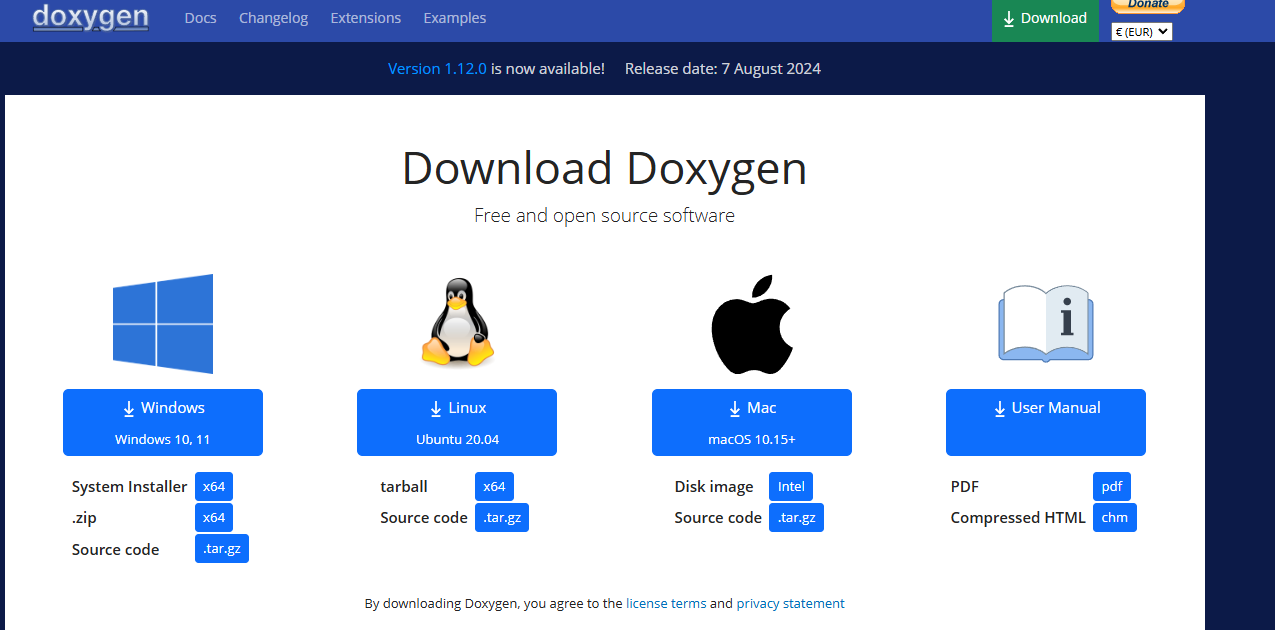1275x630 pixels.
Task: Download Doxygen for Mac macOS 10.15+
Action: [x=752, y=422]
